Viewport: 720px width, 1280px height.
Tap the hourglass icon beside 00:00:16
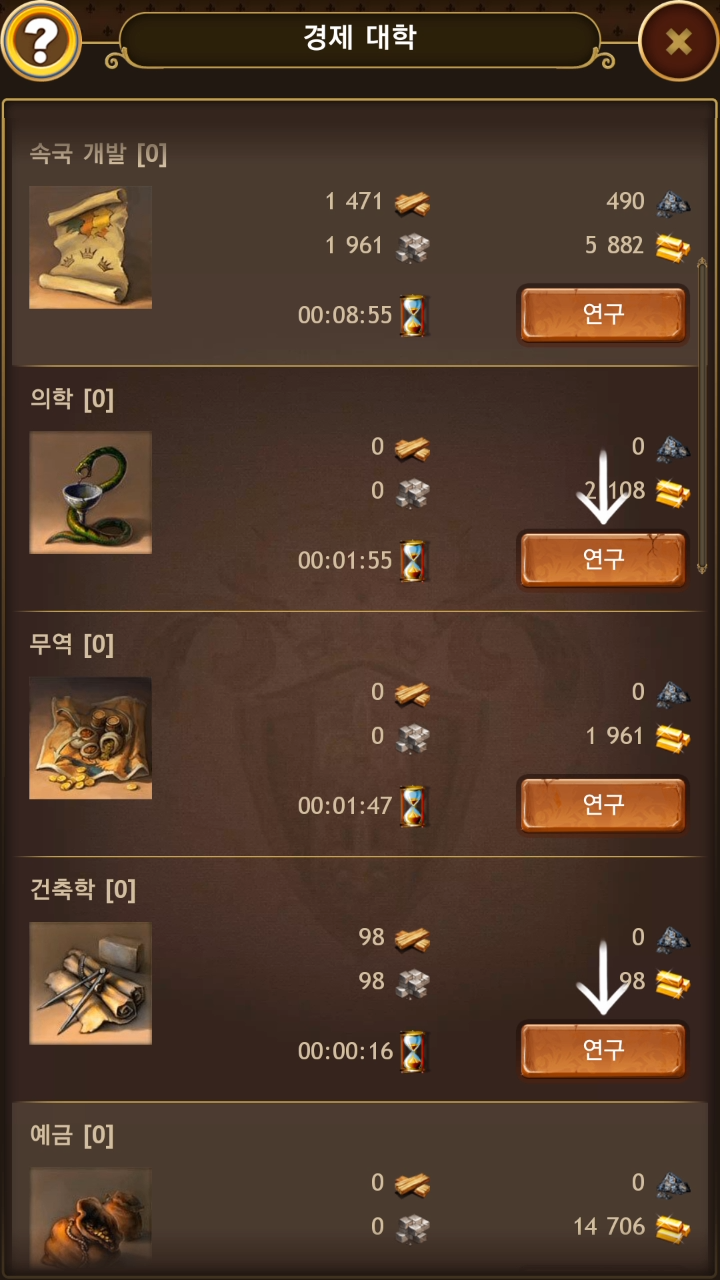413,1052
